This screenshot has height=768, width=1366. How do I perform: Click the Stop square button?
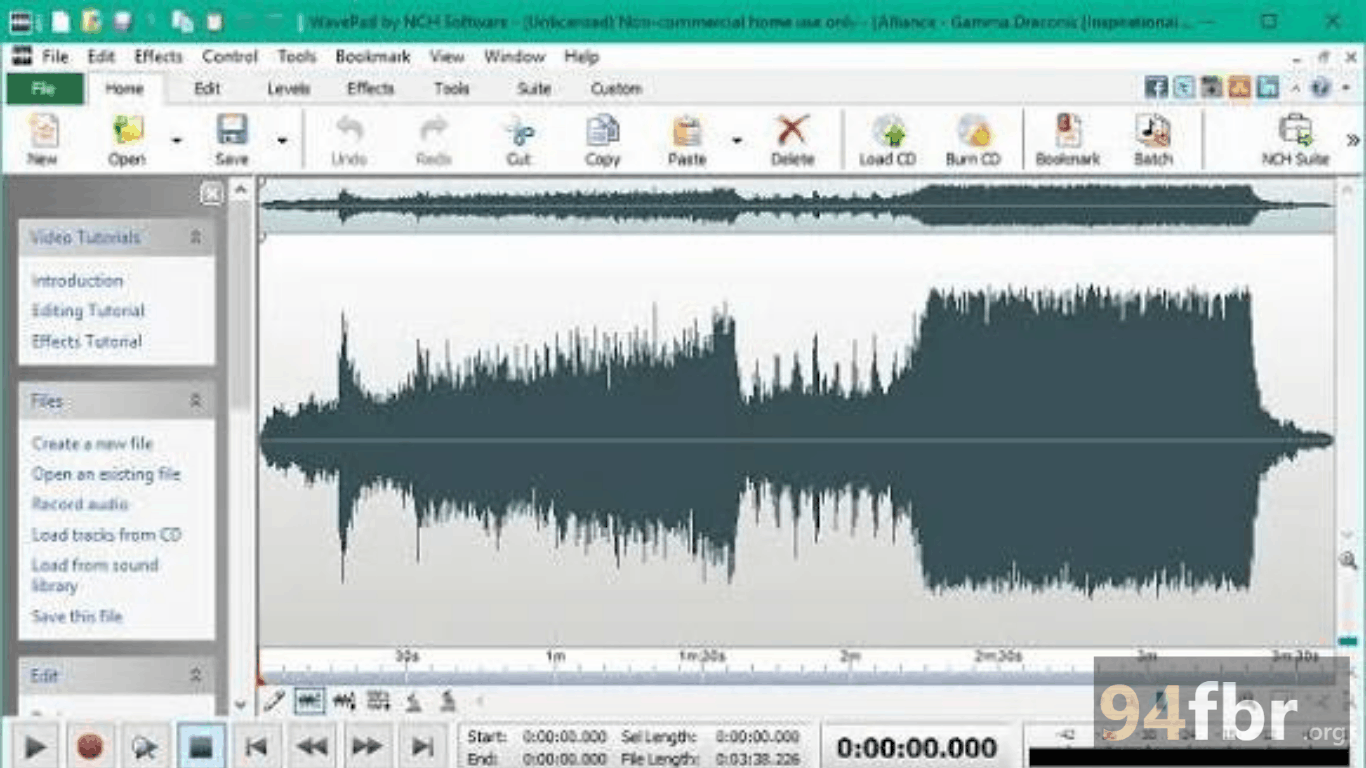tap(201, 746)
